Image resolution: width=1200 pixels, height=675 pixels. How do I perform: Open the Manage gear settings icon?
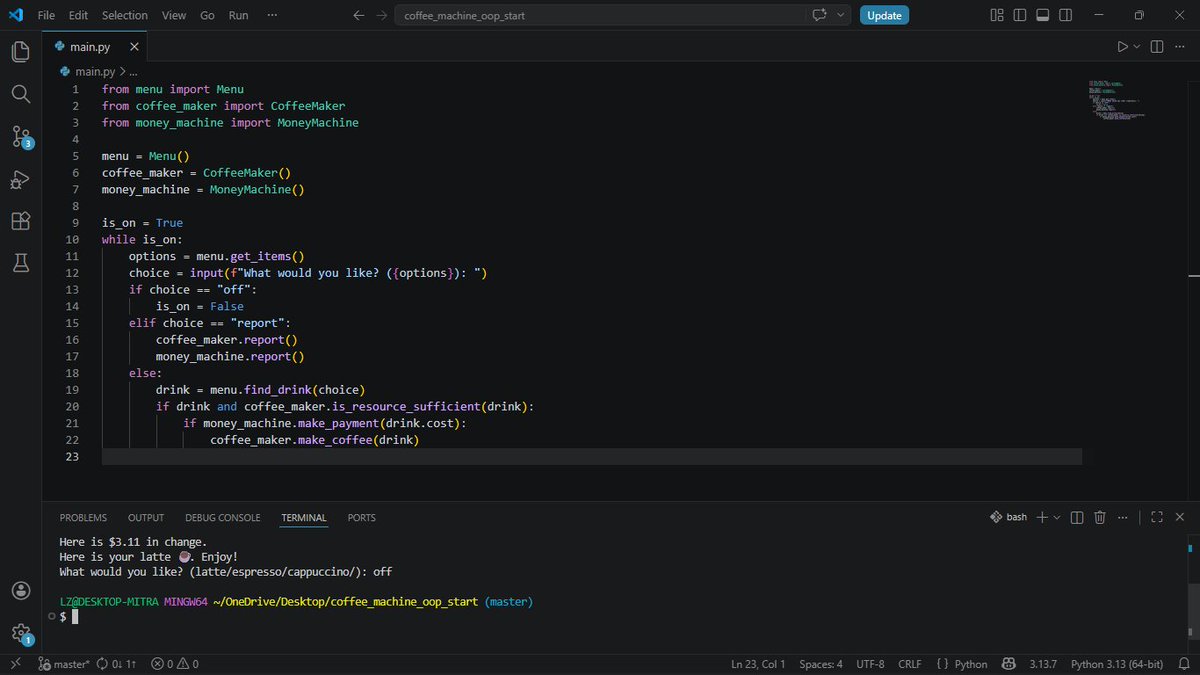click(x=21, y=633)
